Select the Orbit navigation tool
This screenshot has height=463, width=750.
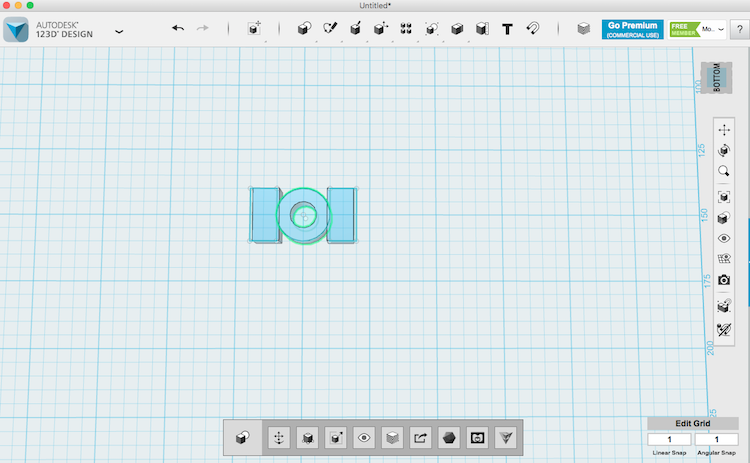(x=724, y=151)
